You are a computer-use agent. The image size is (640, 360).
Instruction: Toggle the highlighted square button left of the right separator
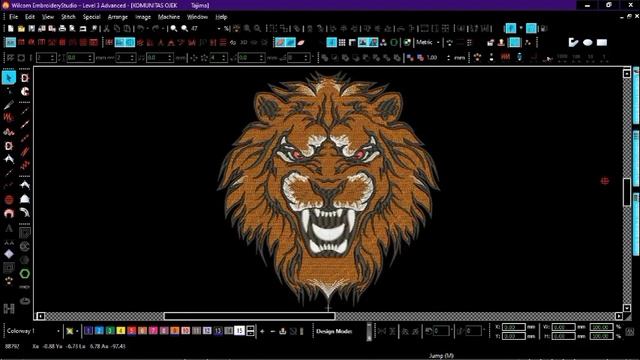pyautogui.click(x=515, y=42)
